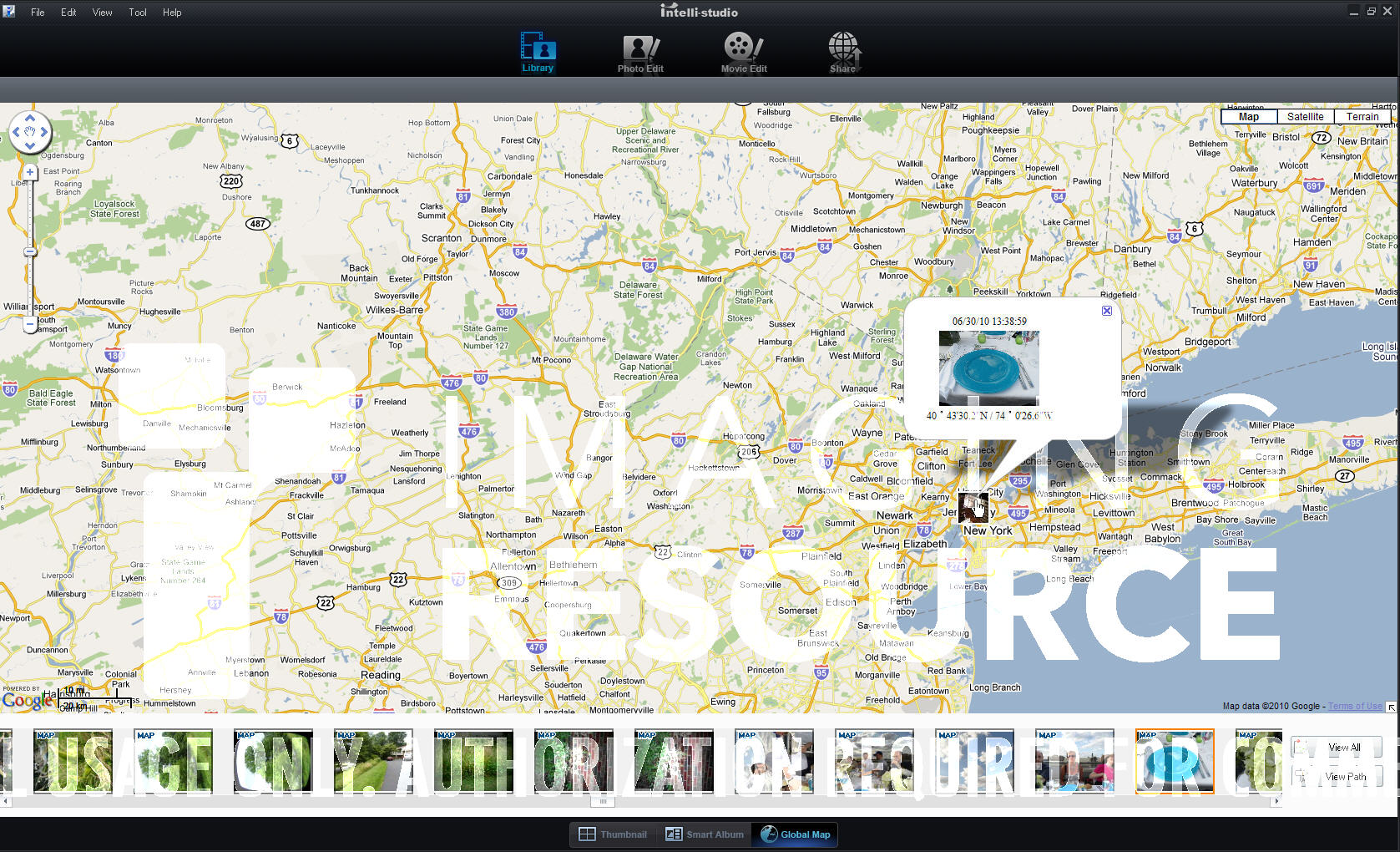This screenshot has width=1400, height=852.
Task: Open the Tool menu
Action: click(138, 13)
